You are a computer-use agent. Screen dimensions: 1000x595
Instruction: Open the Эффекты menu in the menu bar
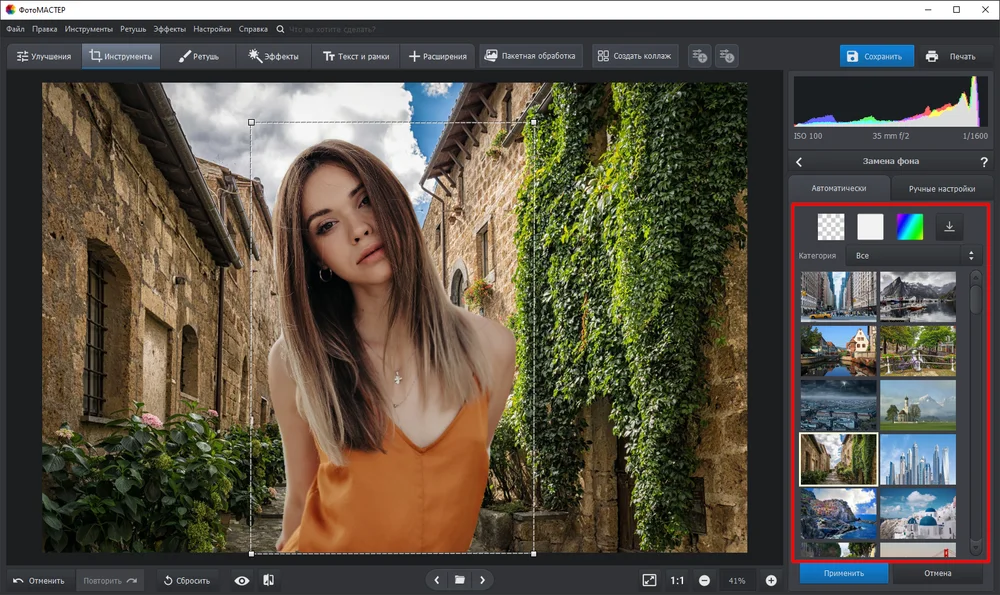[x=169, y=29]
